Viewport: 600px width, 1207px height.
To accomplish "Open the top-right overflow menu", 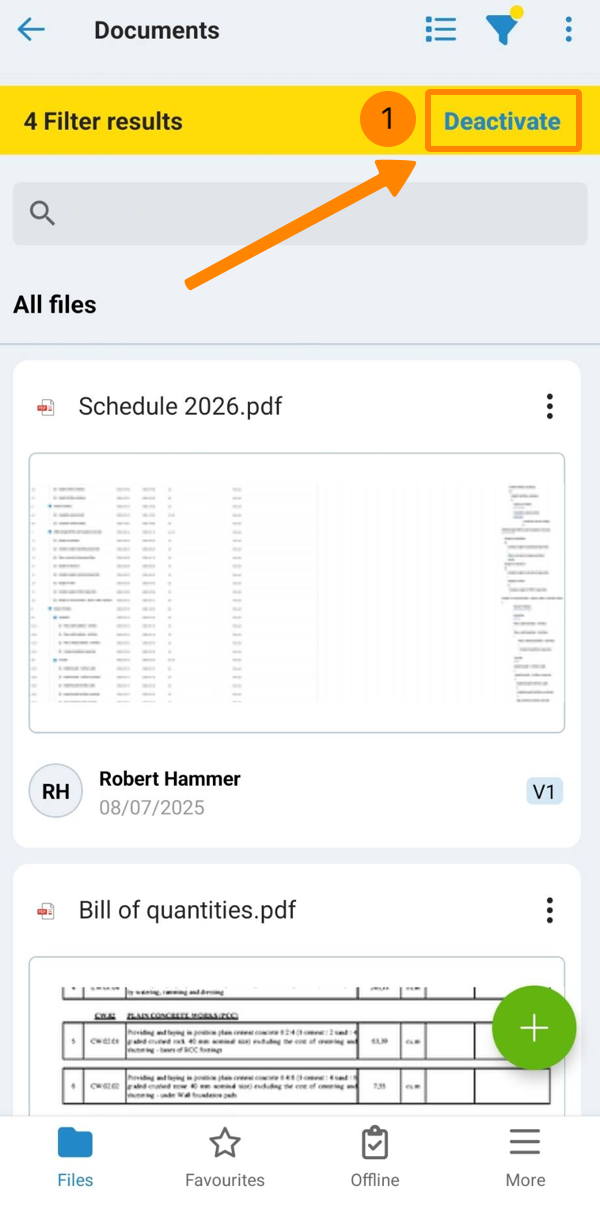I will coord(568,29).
